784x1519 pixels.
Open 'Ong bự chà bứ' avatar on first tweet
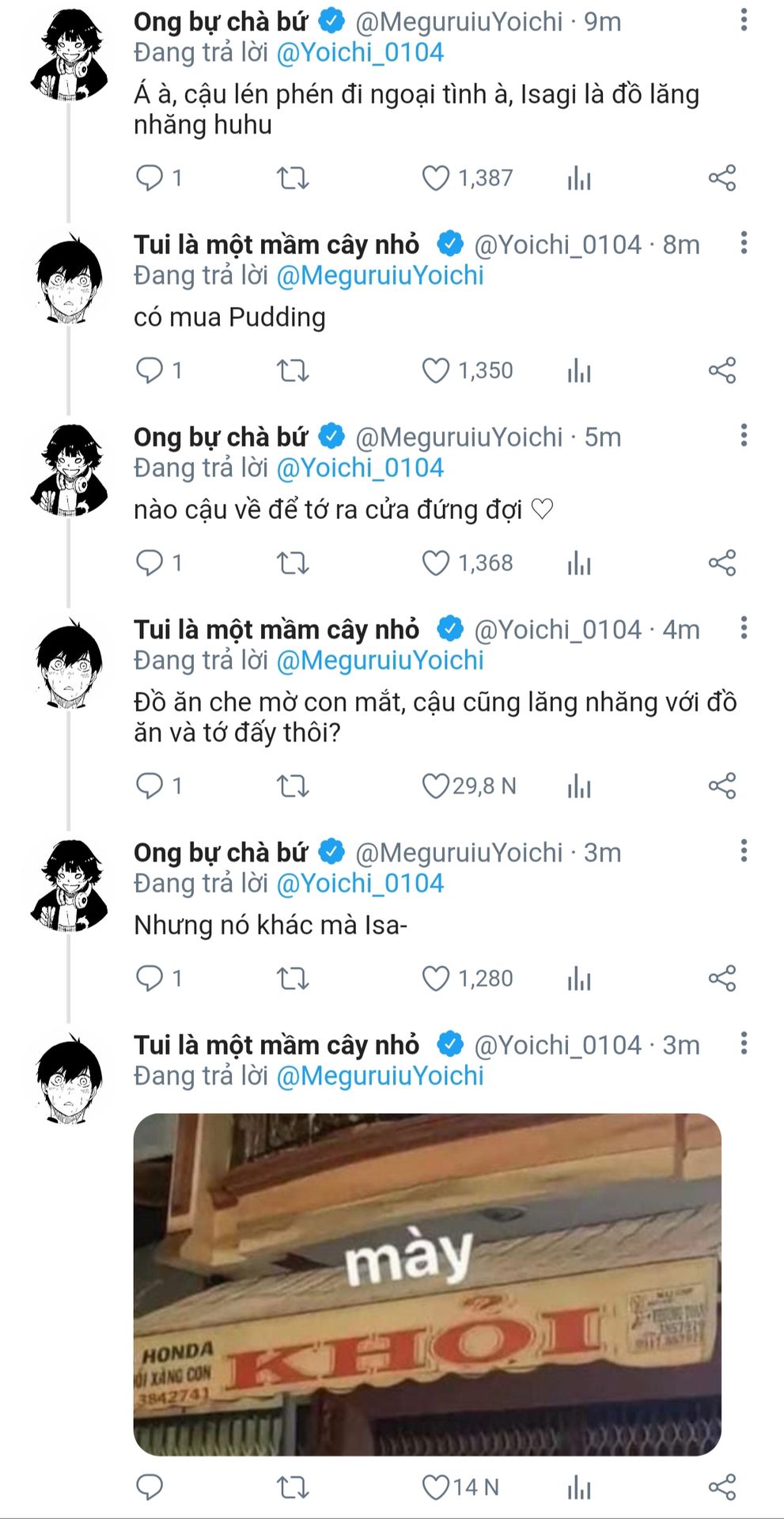coord(70,55)
